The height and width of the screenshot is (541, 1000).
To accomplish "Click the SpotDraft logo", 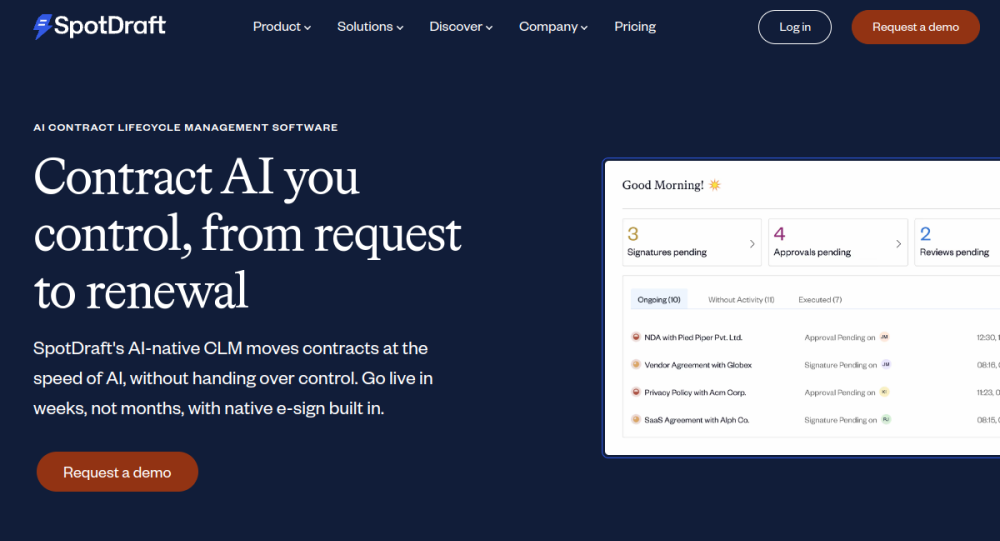I will pos(99,26).
